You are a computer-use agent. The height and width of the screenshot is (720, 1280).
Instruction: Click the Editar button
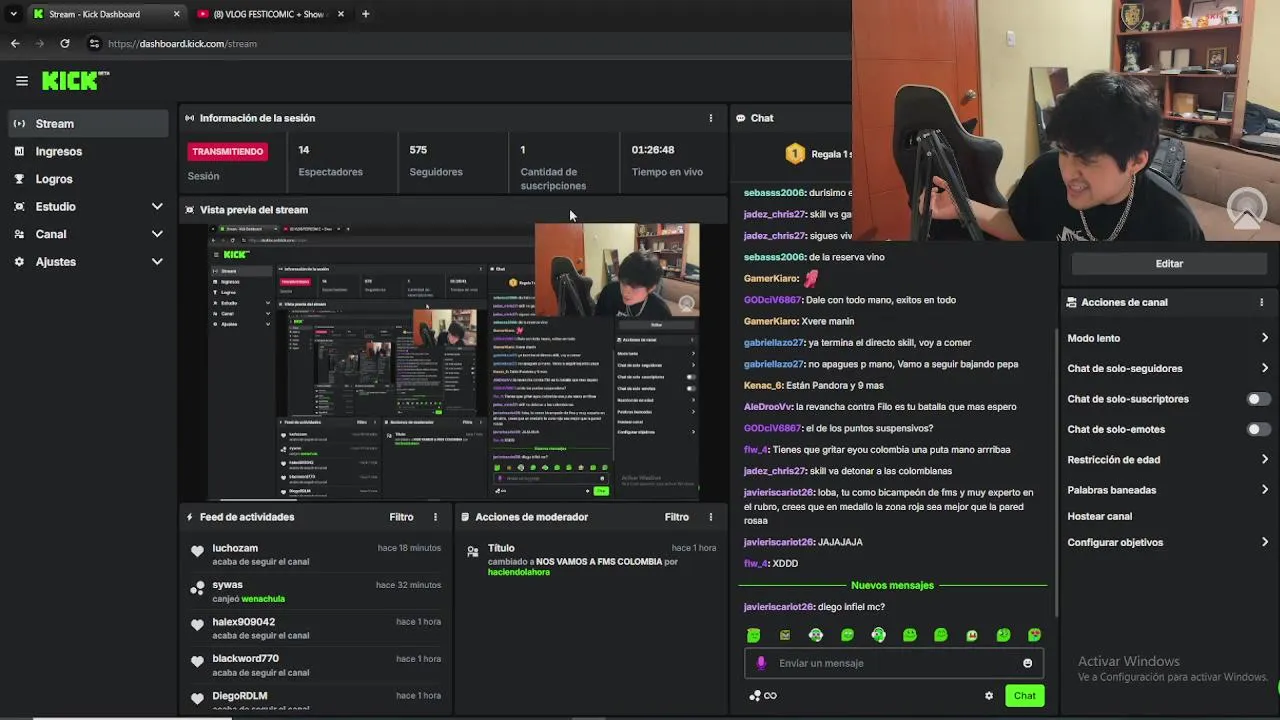click(1169, 264)
